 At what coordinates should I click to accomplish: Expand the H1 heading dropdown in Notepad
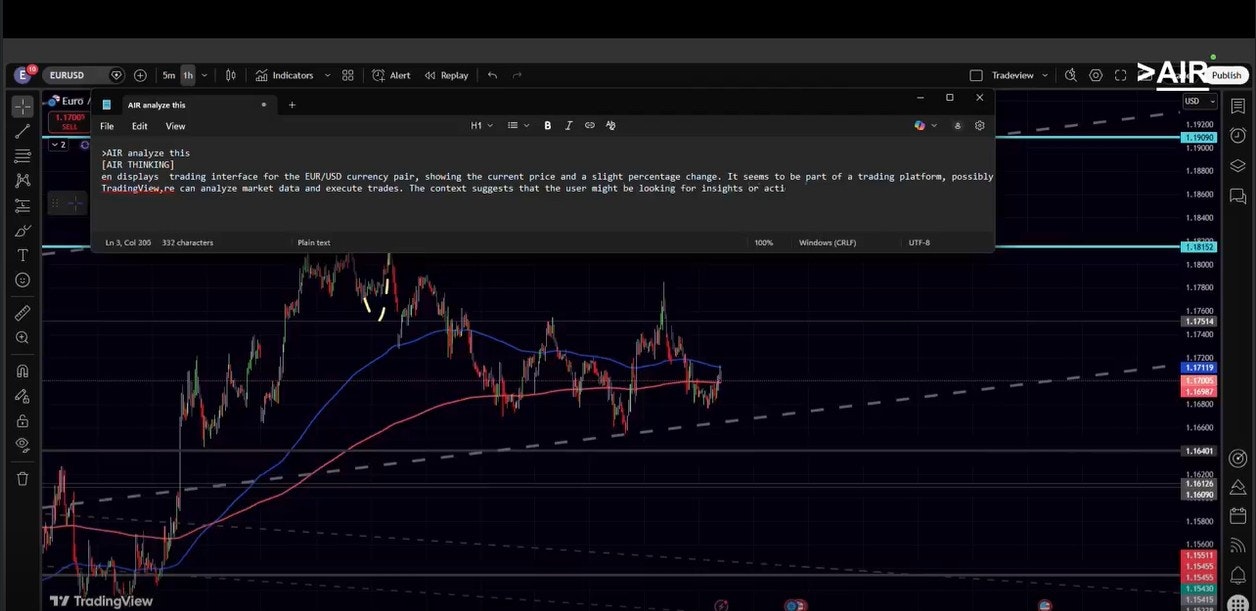481,126
